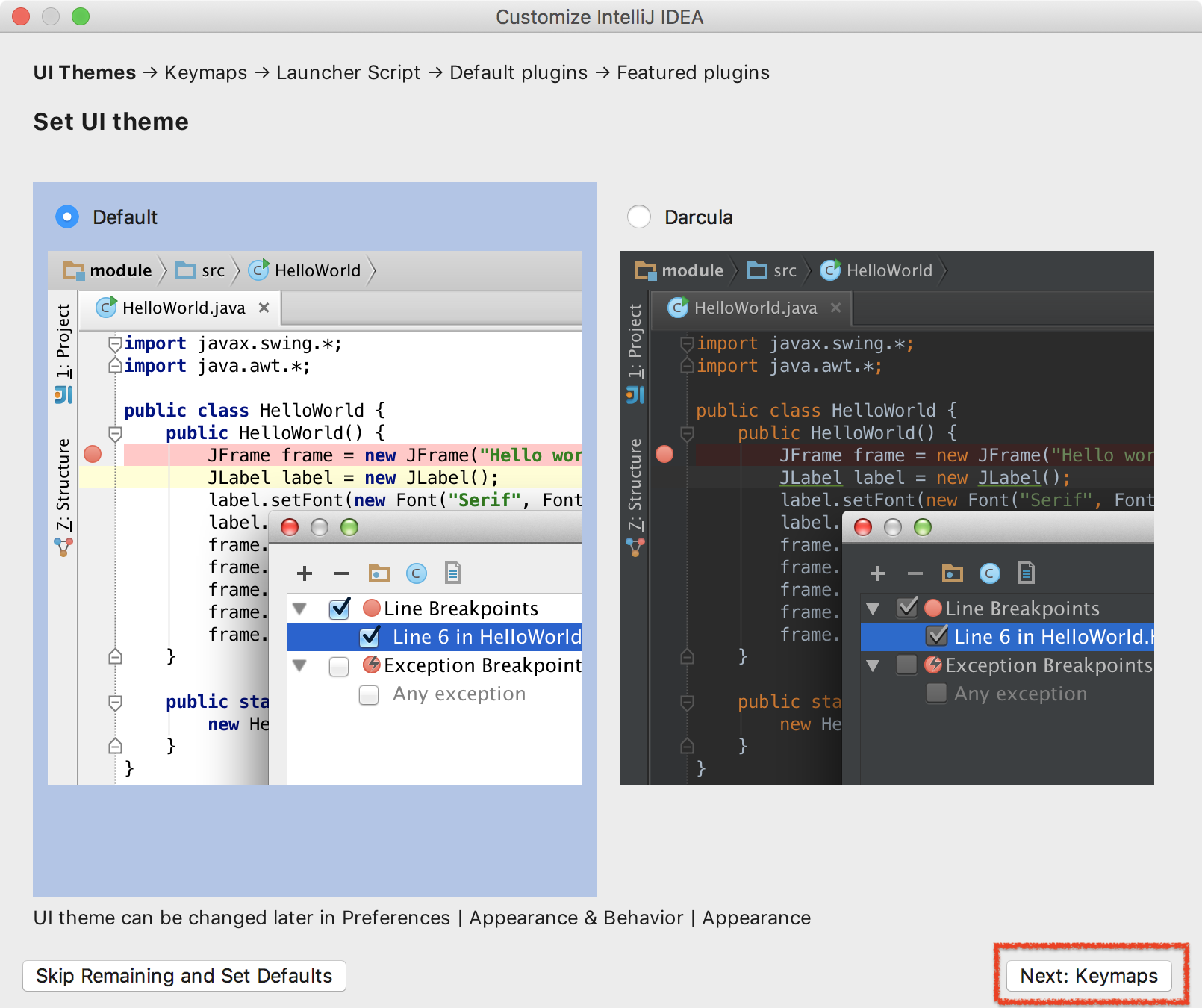Toggle Line 6 in HelloWorld checkbox, Default preview
This screenshot has width=1202, height=1008.
pos(370,637)
